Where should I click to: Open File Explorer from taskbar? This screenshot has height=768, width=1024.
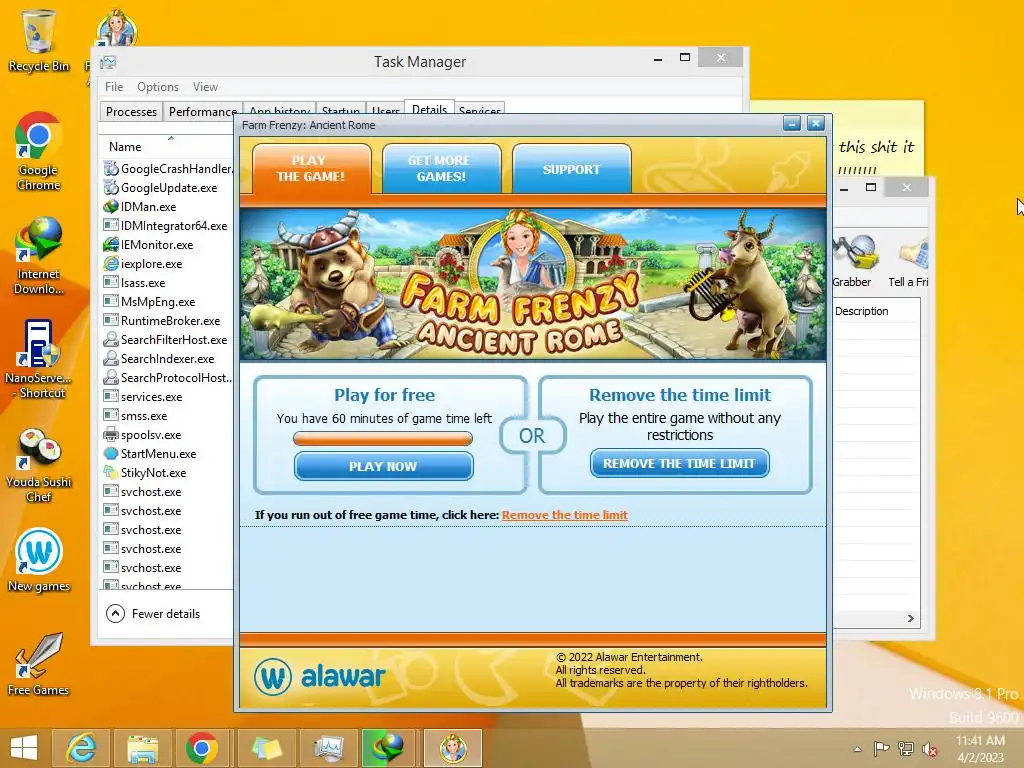coord(142,748)
